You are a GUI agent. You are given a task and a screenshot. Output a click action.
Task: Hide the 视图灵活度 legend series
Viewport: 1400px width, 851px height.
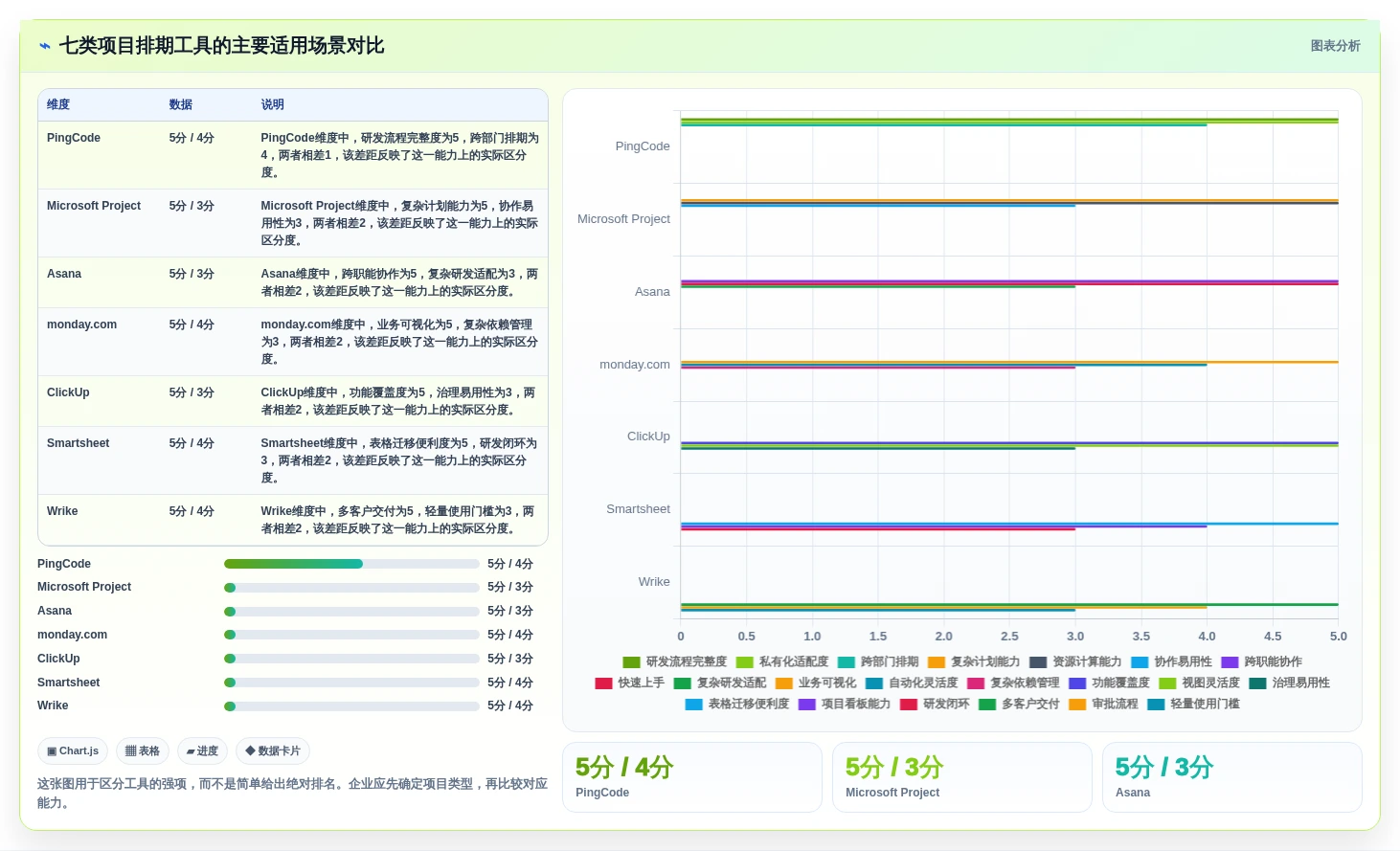pyautogui.click(x=1199, y=683)
